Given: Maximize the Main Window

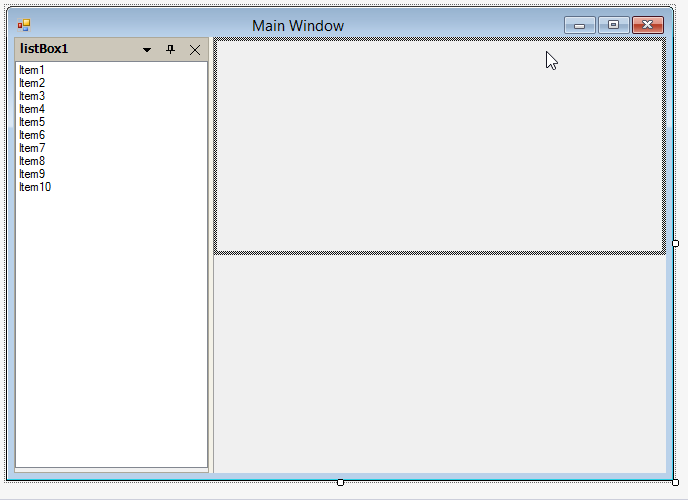Looking at the screenshot, I should (613, 26).
